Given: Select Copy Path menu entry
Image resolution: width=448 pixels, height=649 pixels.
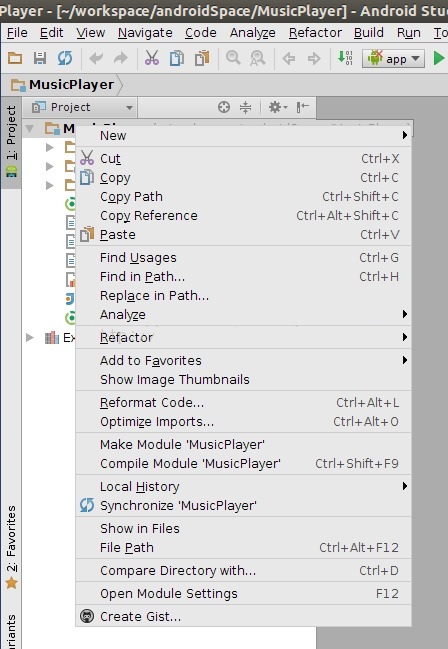Looking at the screenshot, I should click(243, 197).
